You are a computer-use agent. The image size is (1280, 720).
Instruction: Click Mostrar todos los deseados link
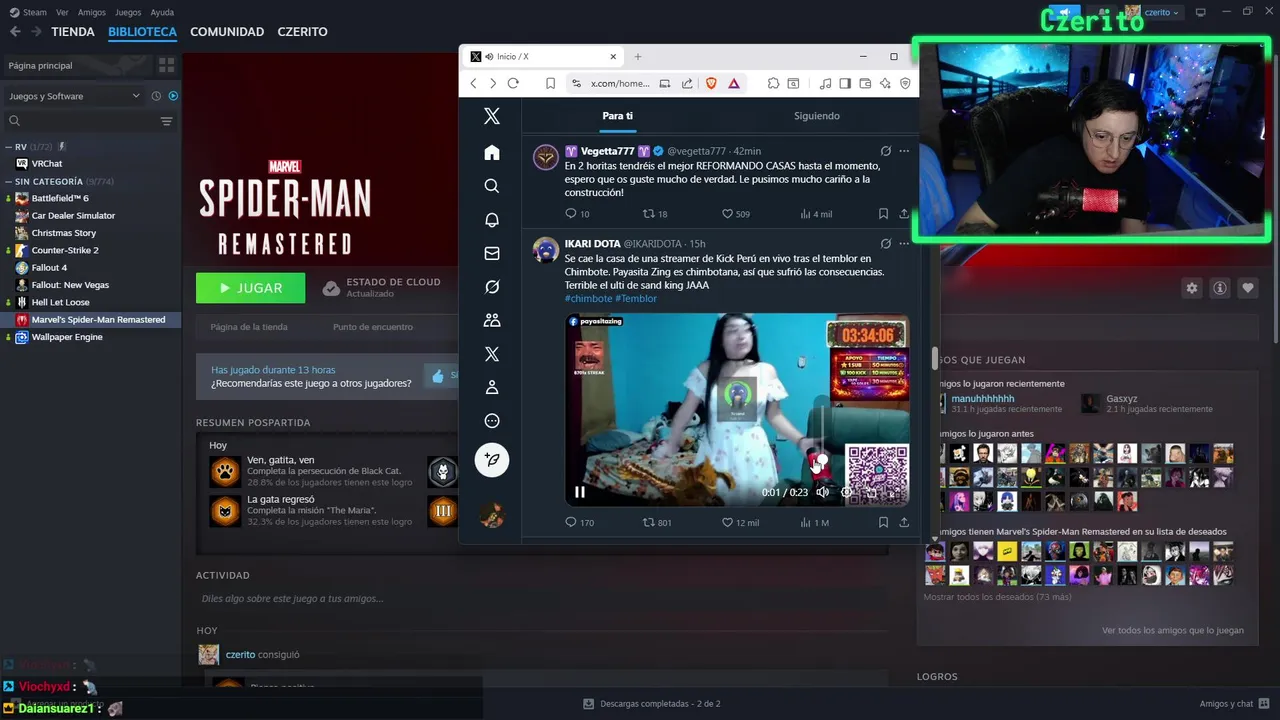point(997,597)
